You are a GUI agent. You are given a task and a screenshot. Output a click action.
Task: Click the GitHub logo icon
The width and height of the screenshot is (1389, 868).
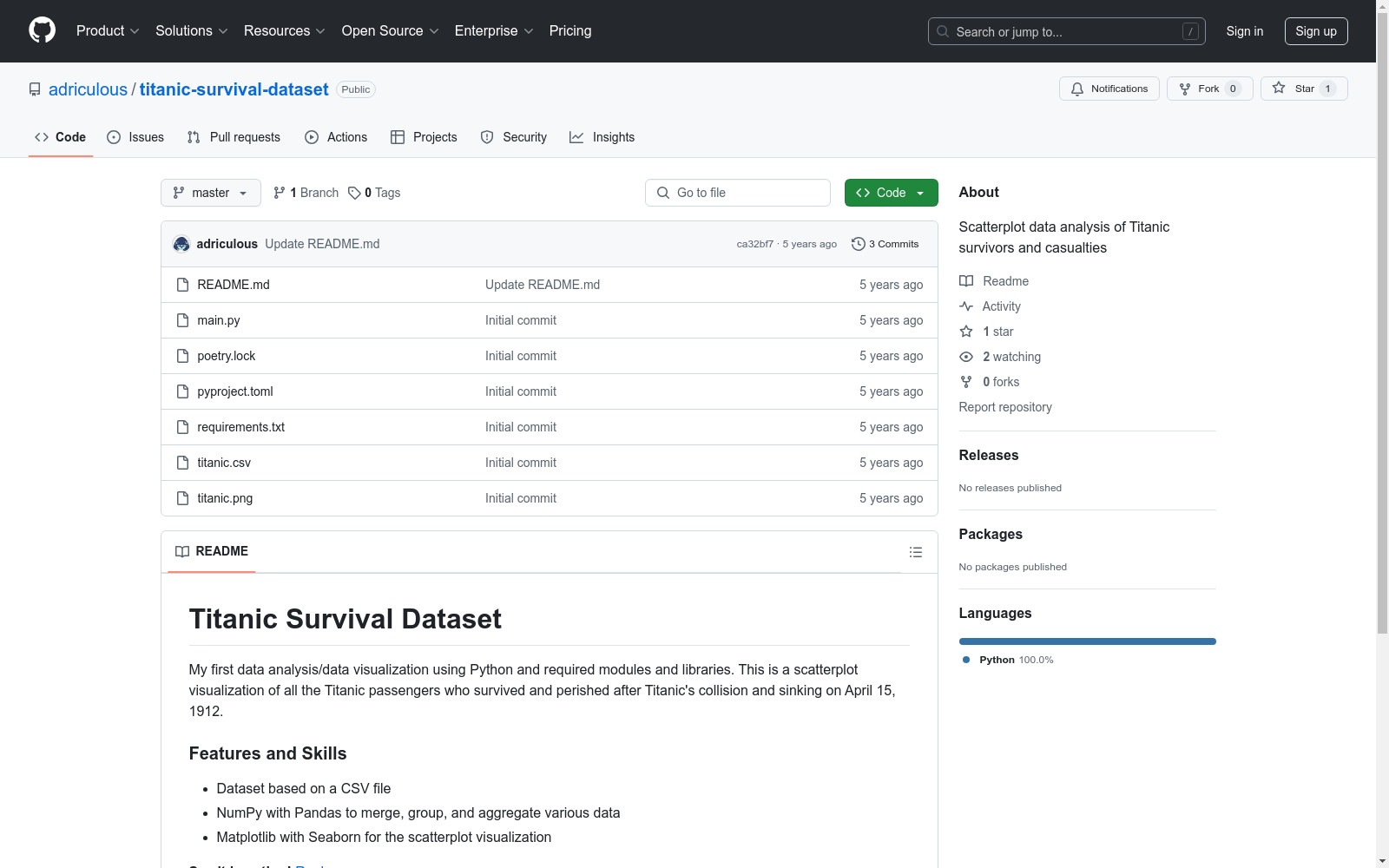click(x=42, y=30)
